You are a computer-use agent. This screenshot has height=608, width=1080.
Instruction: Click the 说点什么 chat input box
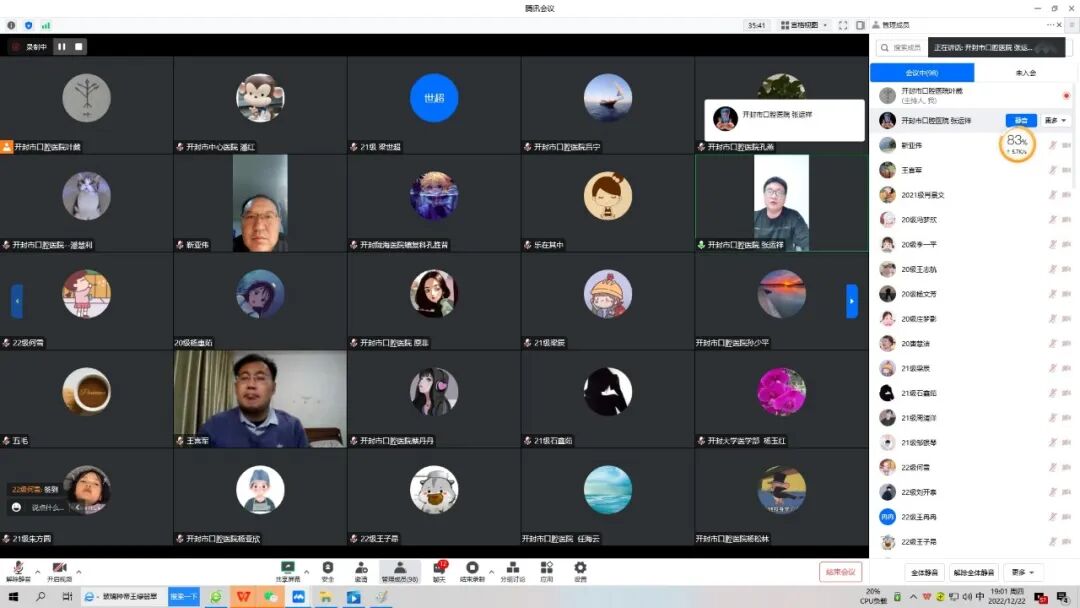[47, 507]
